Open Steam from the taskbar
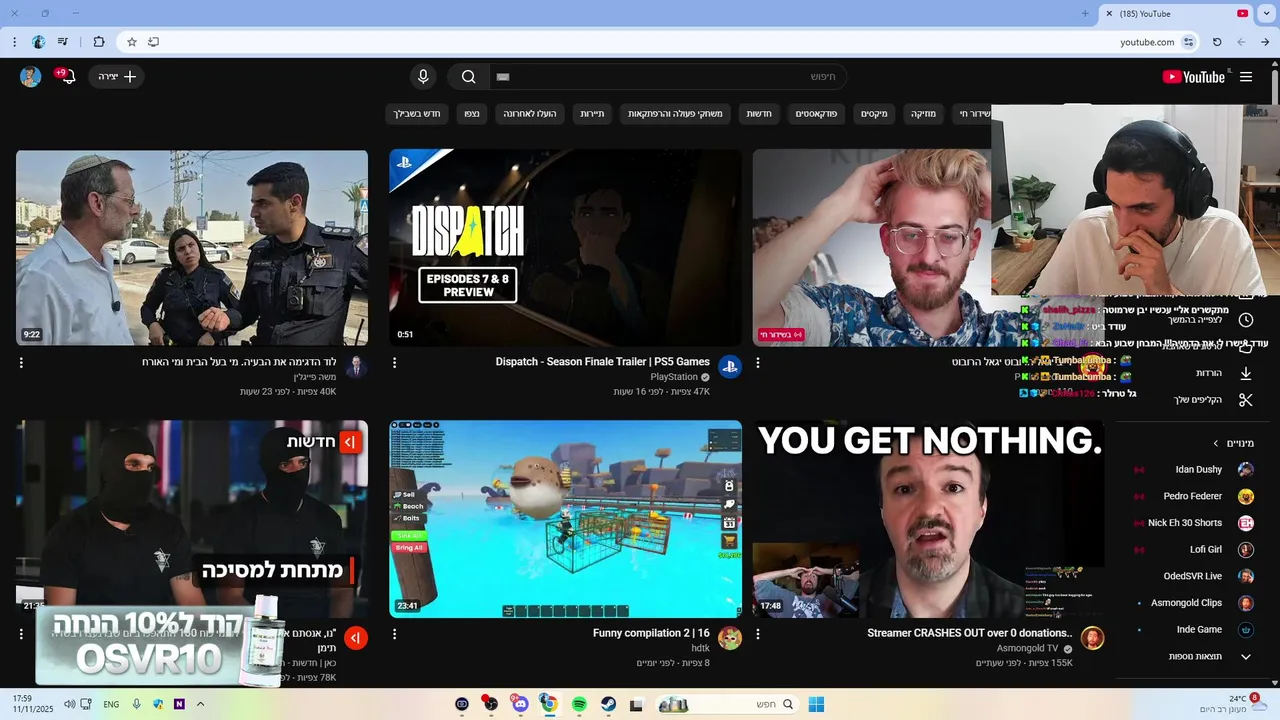The image size is (1280, 720). pyautogui.click(x=608, y=704)
